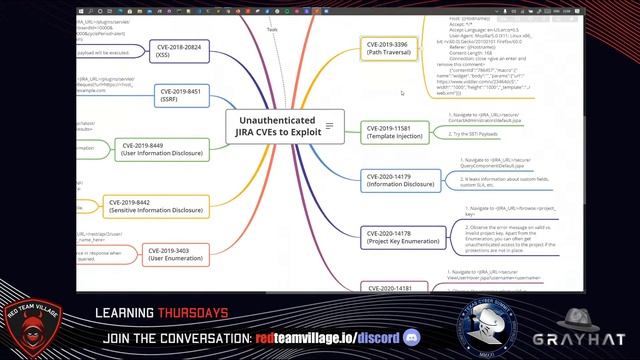Select the CVE-2019-8449 User Information Disclosure node
This screenshot has height=360, width=640.
[162, 149]
